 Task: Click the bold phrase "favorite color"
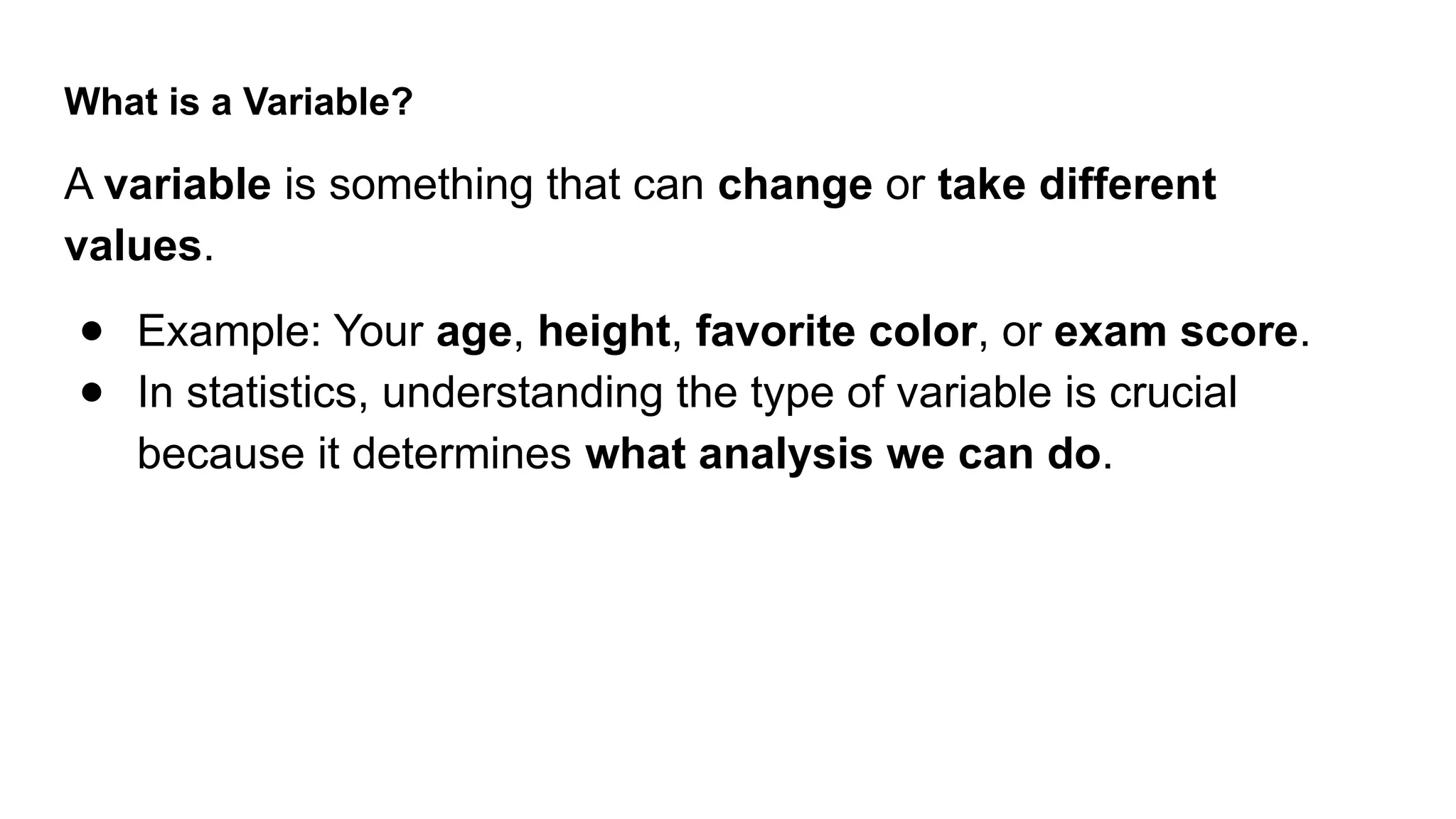[x=835, y=331]
